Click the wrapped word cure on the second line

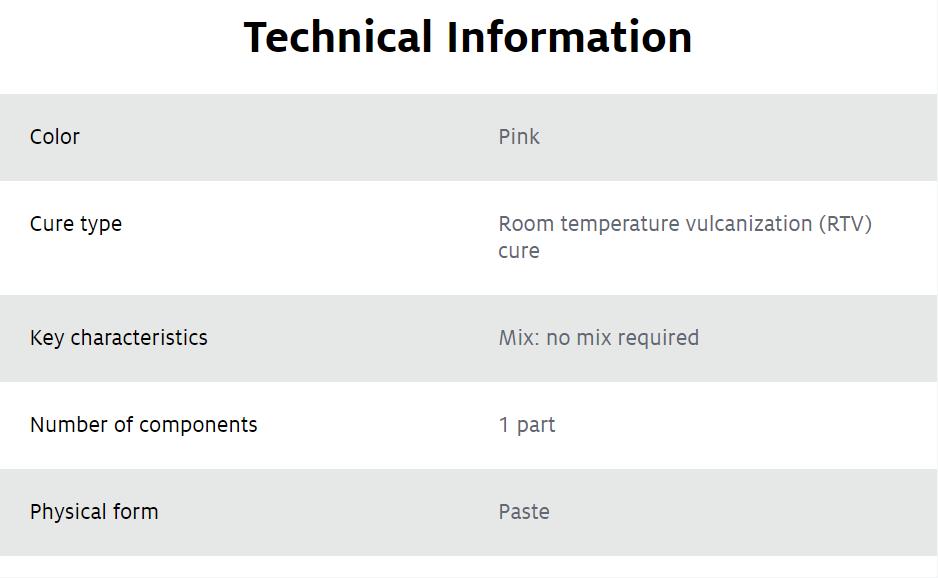coord(519,251)
